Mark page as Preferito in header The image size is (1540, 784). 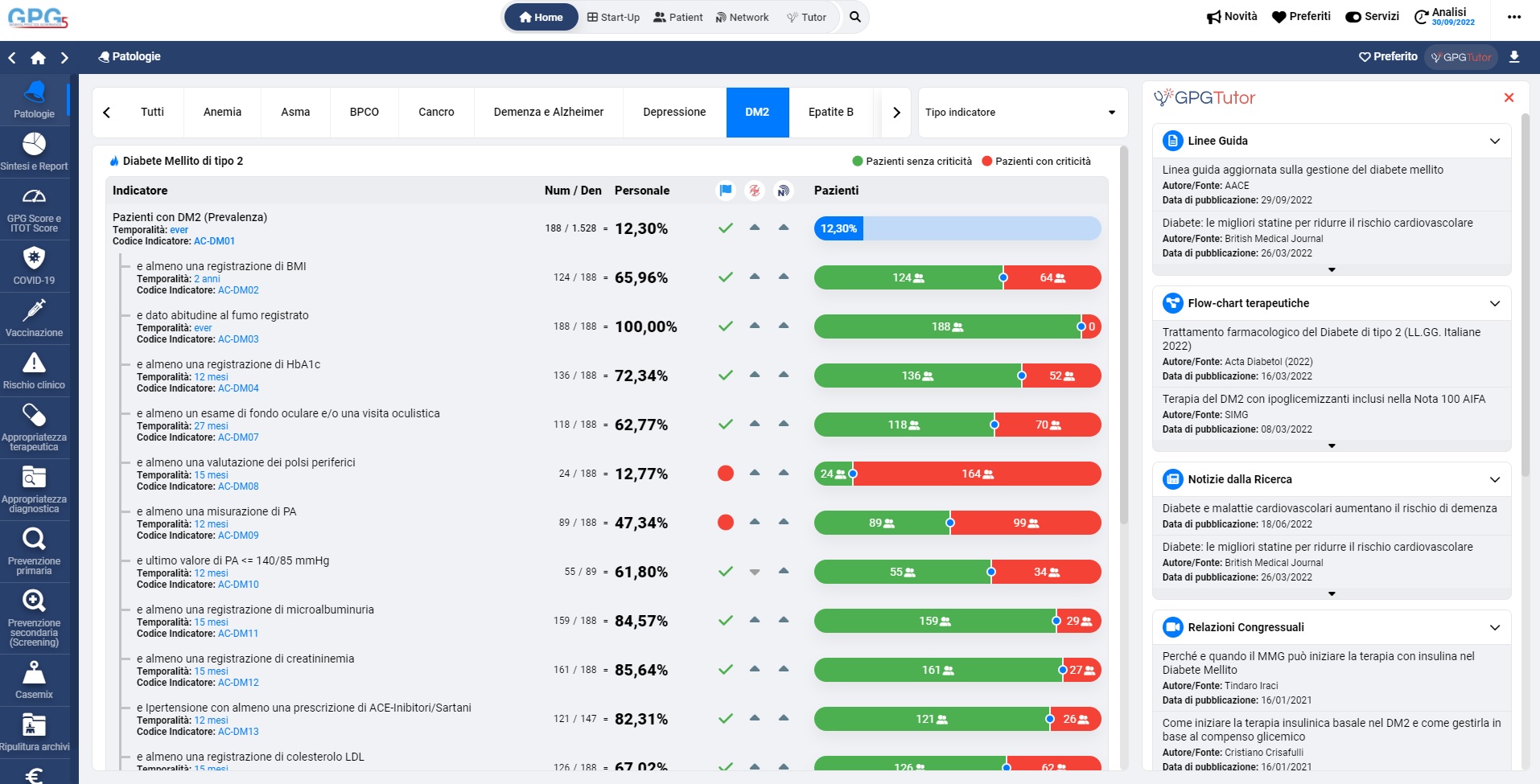tap(1388, 57)
